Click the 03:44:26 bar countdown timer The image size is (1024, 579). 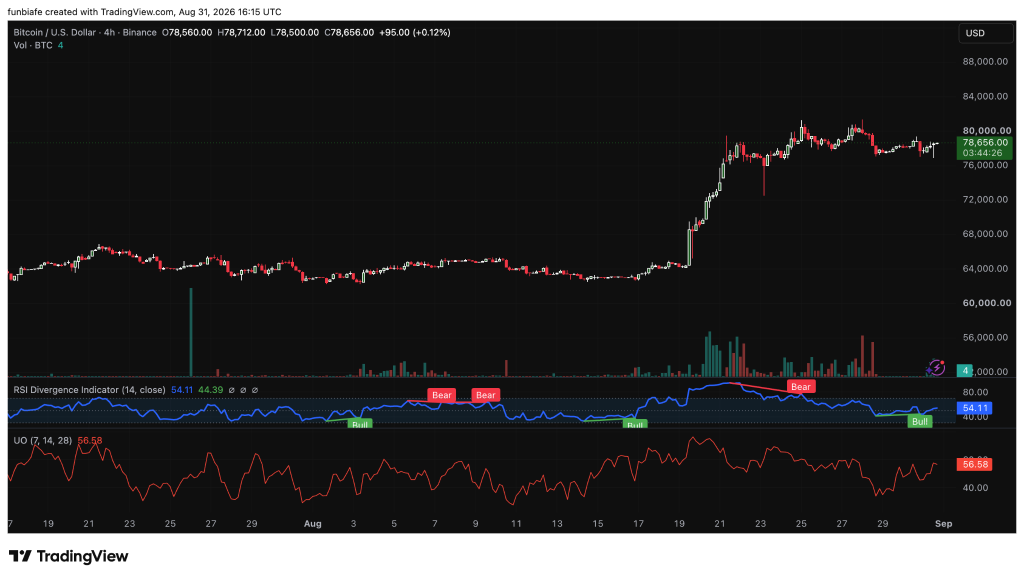click(984, 153)
